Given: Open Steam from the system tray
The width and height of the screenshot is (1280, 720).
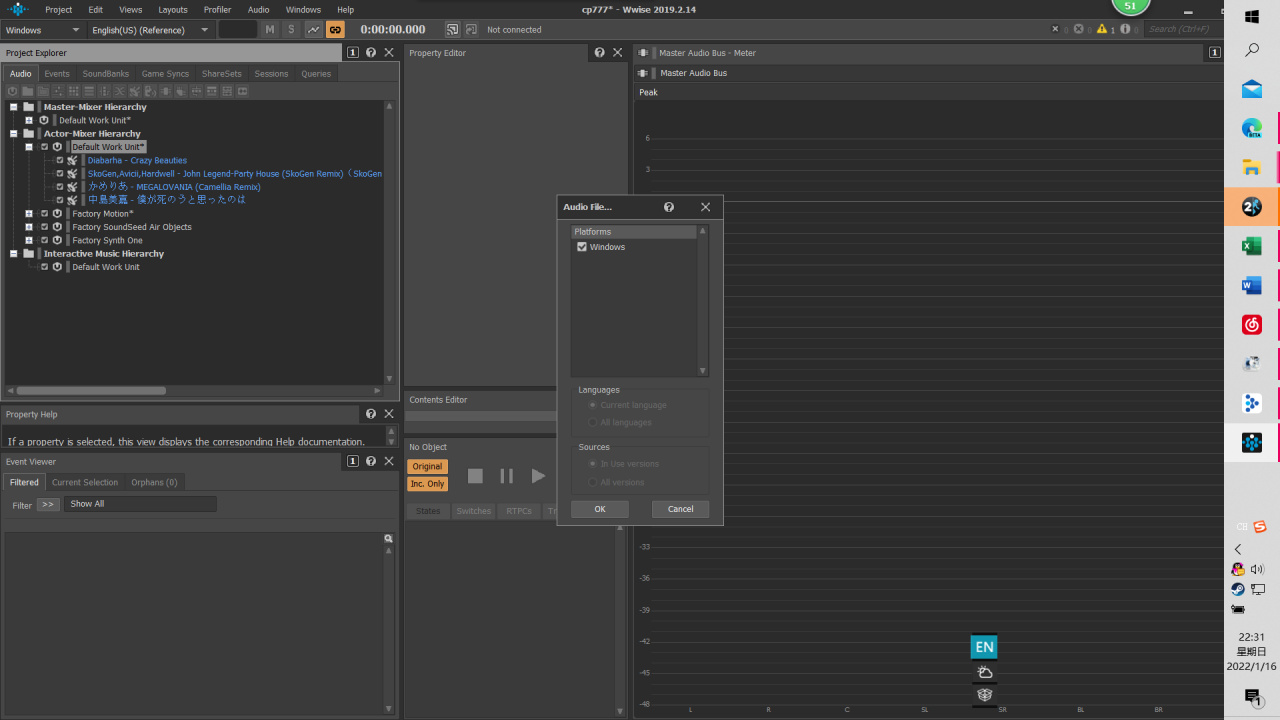Looking at the screenshot, I should [1238, 589].
